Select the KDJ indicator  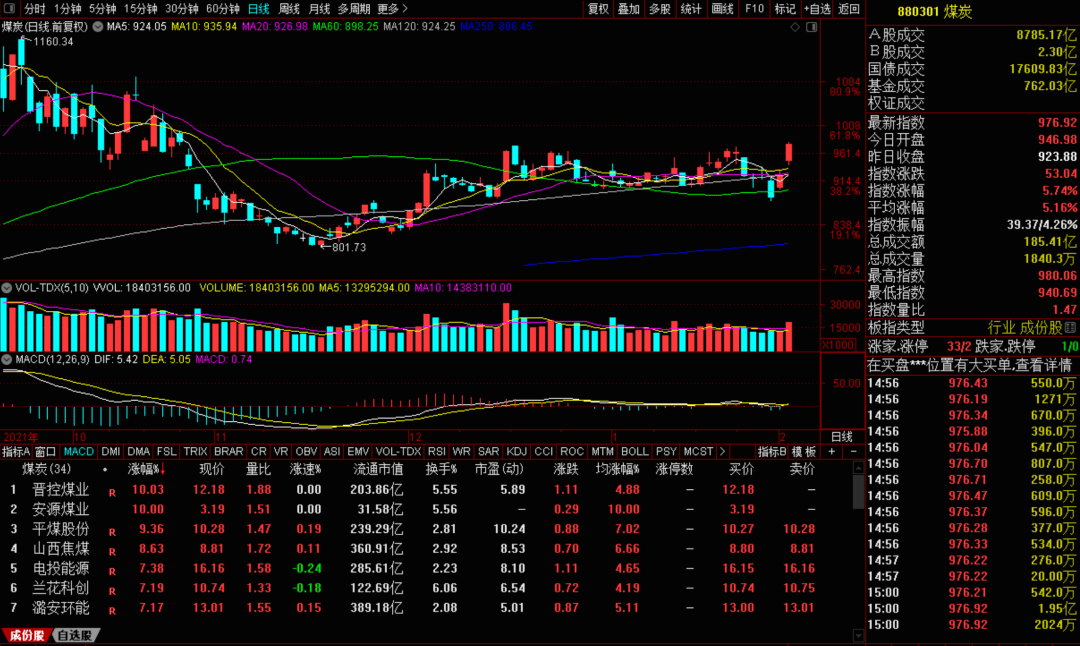pyautogui.click(x=517, y=452)
